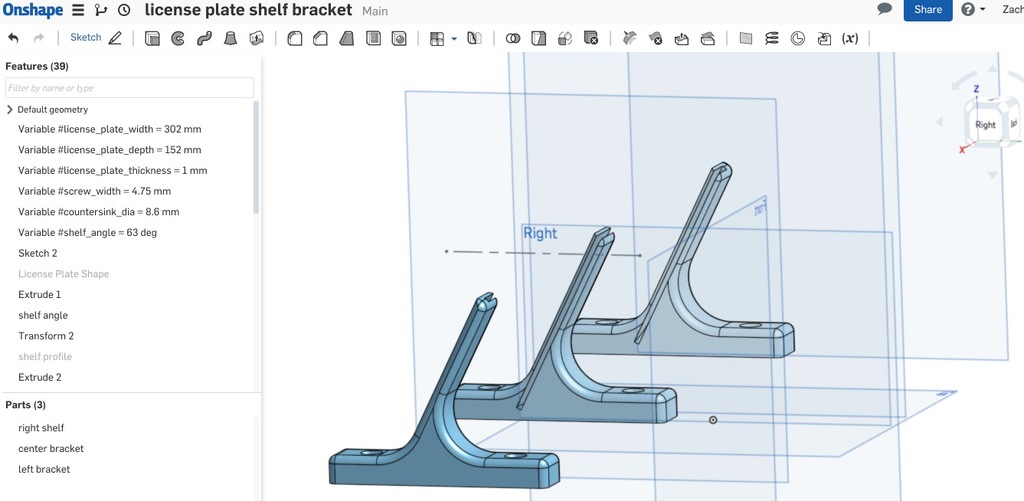This screenshot has width=1024, height=501.
Task: Open the pattern tool dropdown arrow
Action: tap(454, 39)
